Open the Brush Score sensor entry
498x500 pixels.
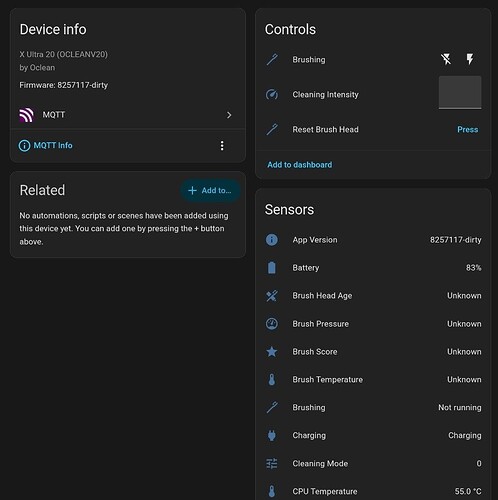[x=373, y=352]
